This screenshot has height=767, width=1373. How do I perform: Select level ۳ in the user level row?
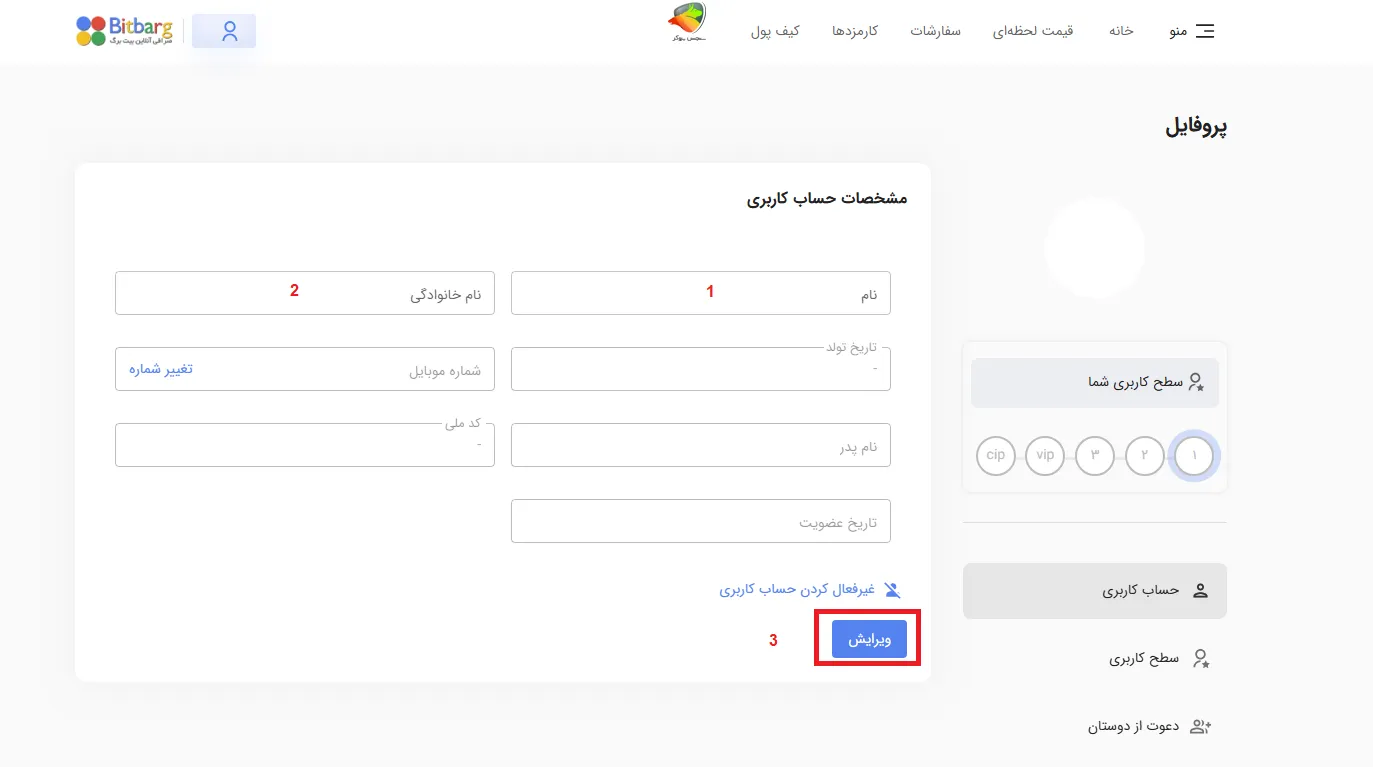1094,455
